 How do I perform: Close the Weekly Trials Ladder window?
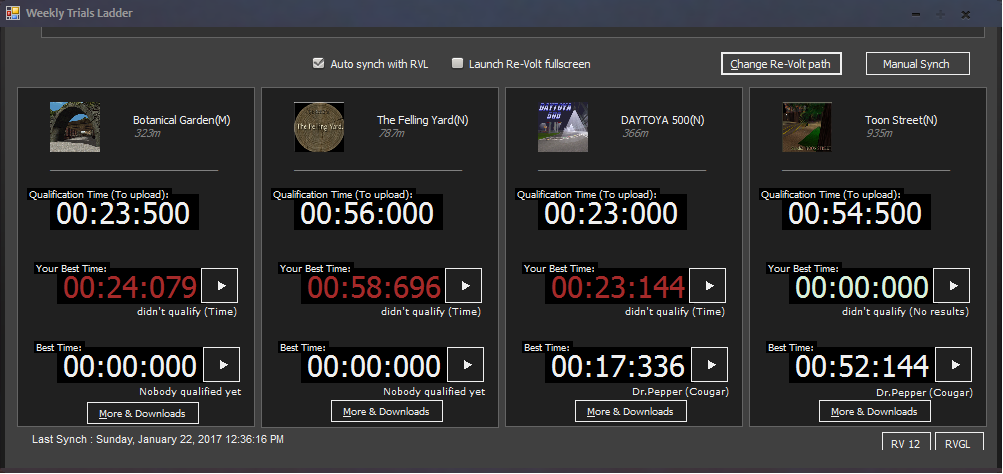click(x=966, y=15)
